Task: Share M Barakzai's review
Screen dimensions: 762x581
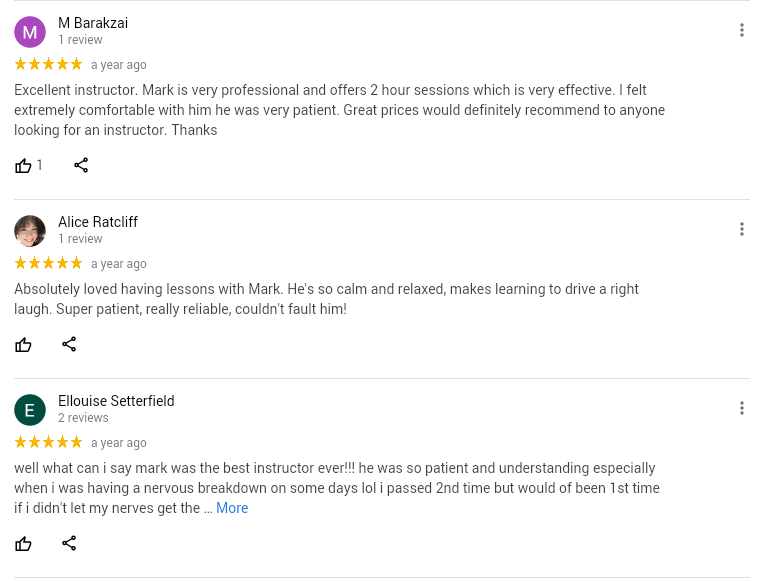Action: [81, 166]
